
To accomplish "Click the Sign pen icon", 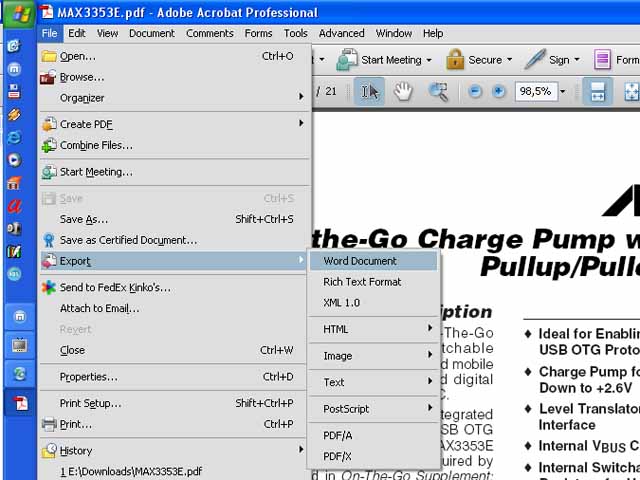I will click(x=535, y=60).
